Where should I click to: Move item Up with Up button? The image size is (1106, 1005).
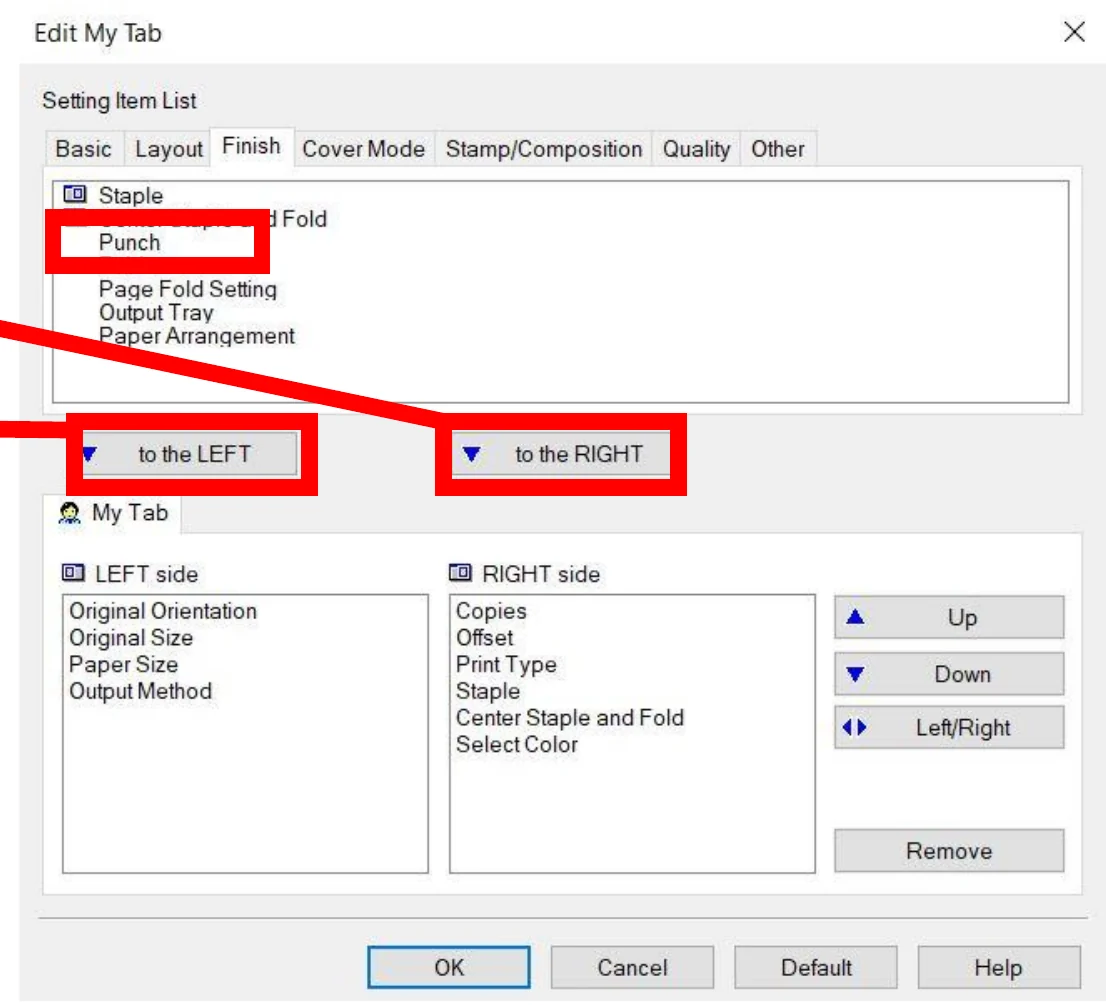949,617
